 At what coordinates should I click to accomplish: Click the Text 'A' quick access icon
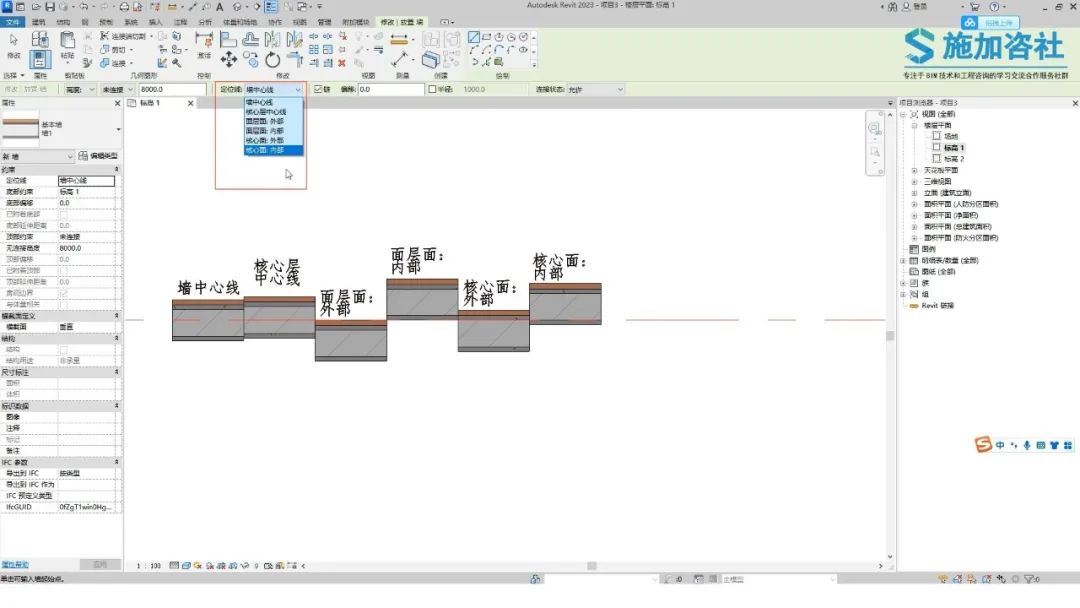pyautogui.click(x=220, y=6)
